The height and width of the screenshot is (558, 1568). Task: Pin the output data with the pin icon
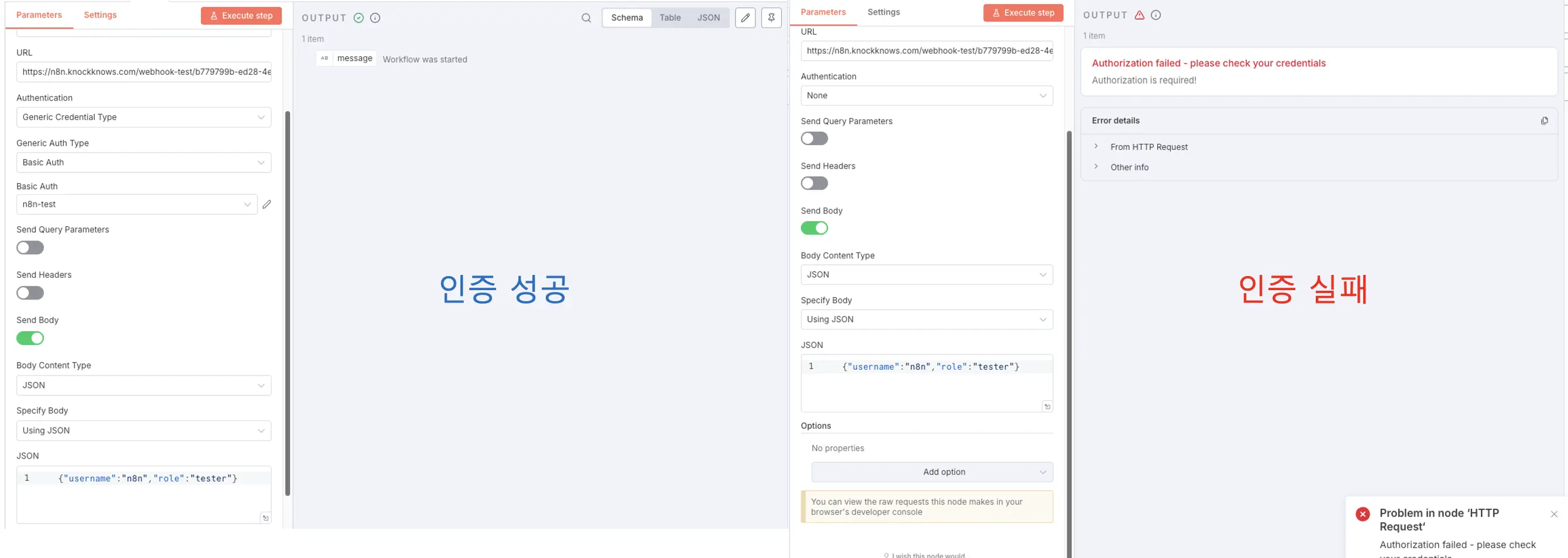tap(771, 18)
